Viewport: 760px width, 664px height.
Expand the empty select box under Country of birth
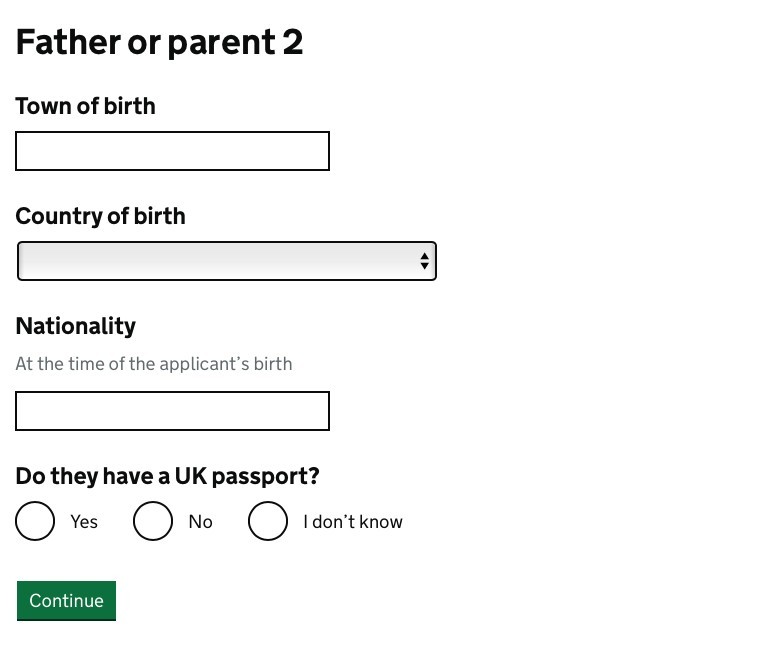tap(226, 261)
